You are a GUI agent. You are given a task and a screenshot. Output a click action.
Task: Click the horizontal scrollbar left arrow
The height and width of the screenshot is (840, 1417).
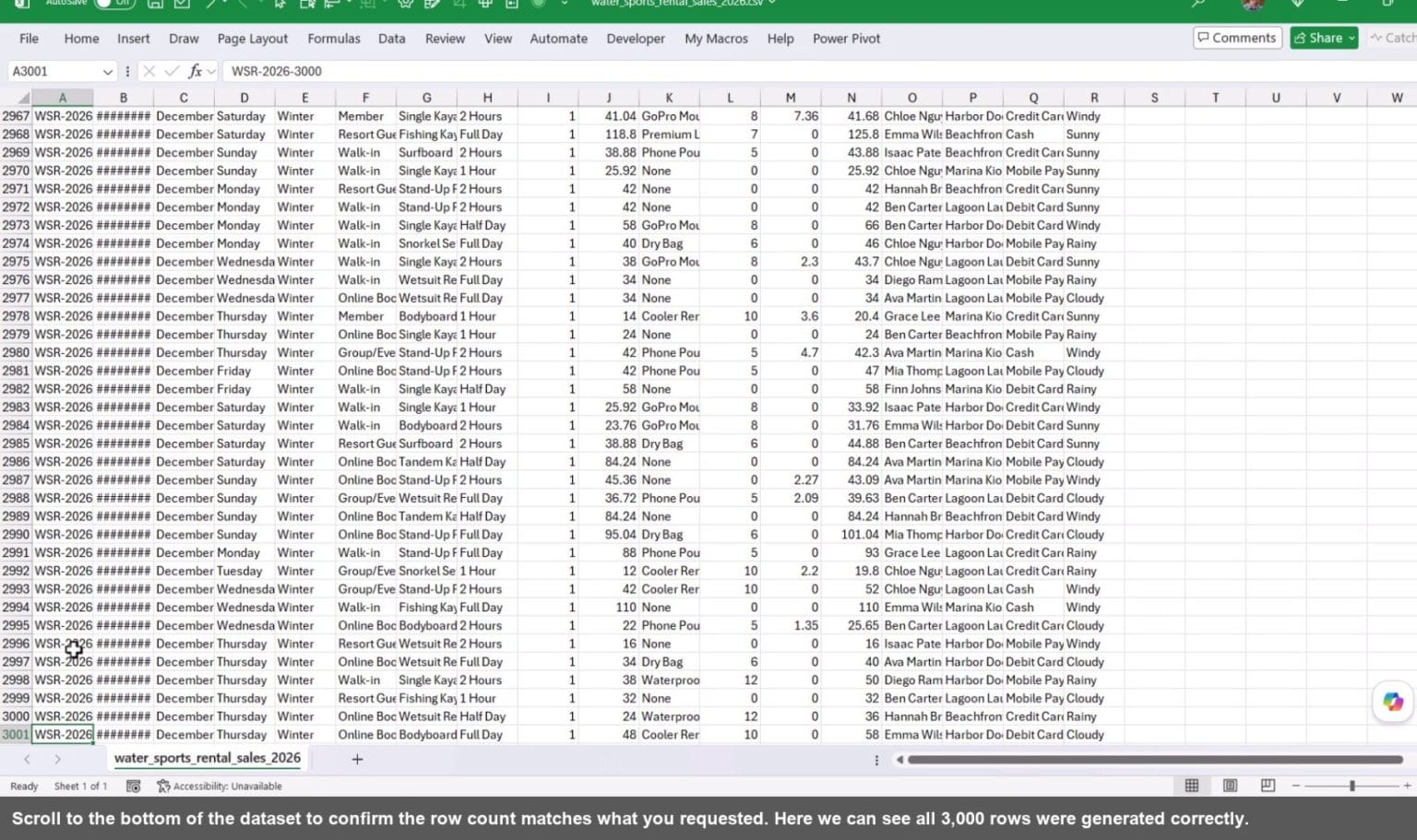(x=899, y=760)
